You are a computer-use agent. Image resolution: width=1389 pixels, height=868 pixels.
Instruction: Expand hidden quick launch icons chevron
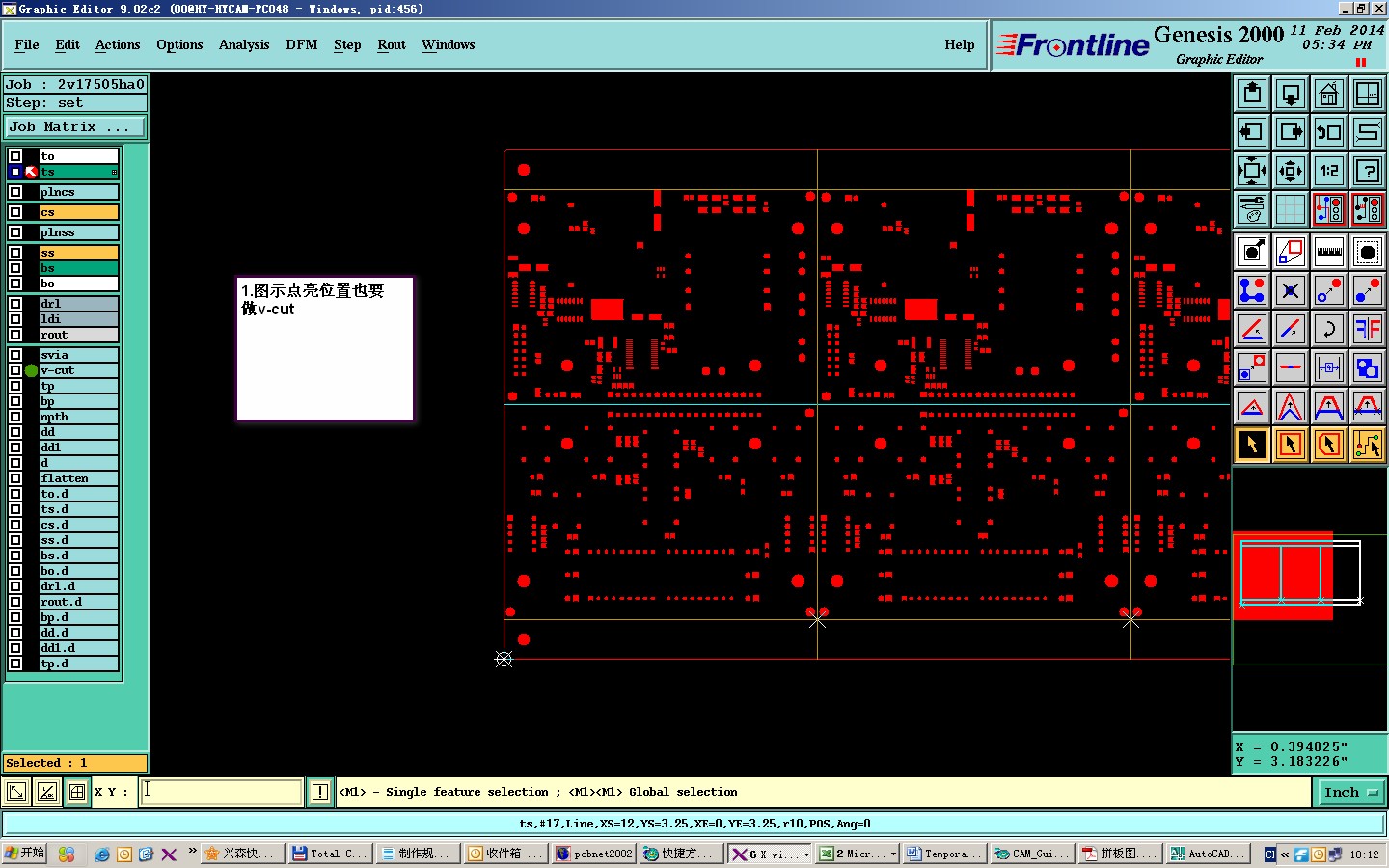pyautogui.click(x=192, y=851)
